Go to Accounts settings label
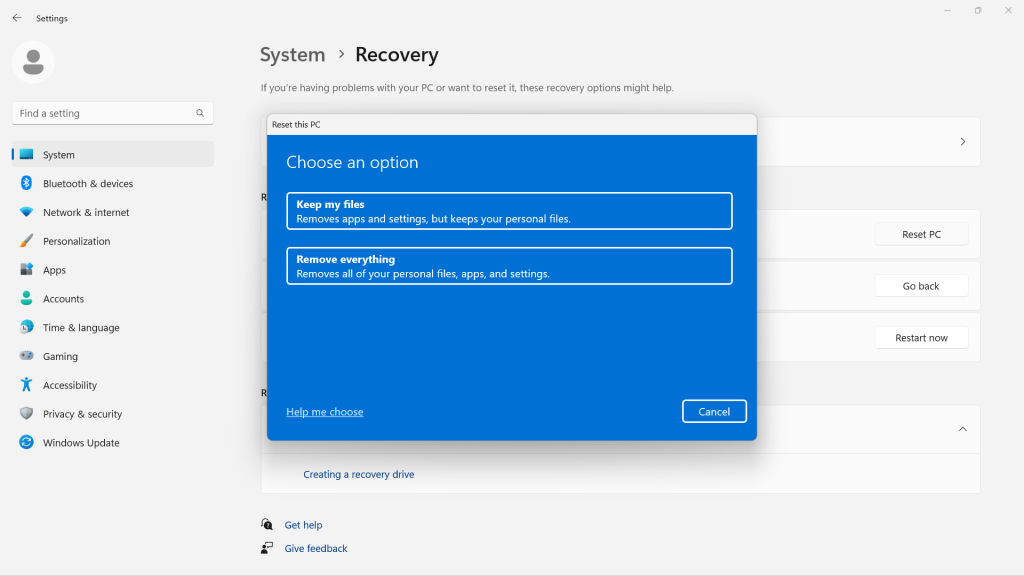 (63, 298)
